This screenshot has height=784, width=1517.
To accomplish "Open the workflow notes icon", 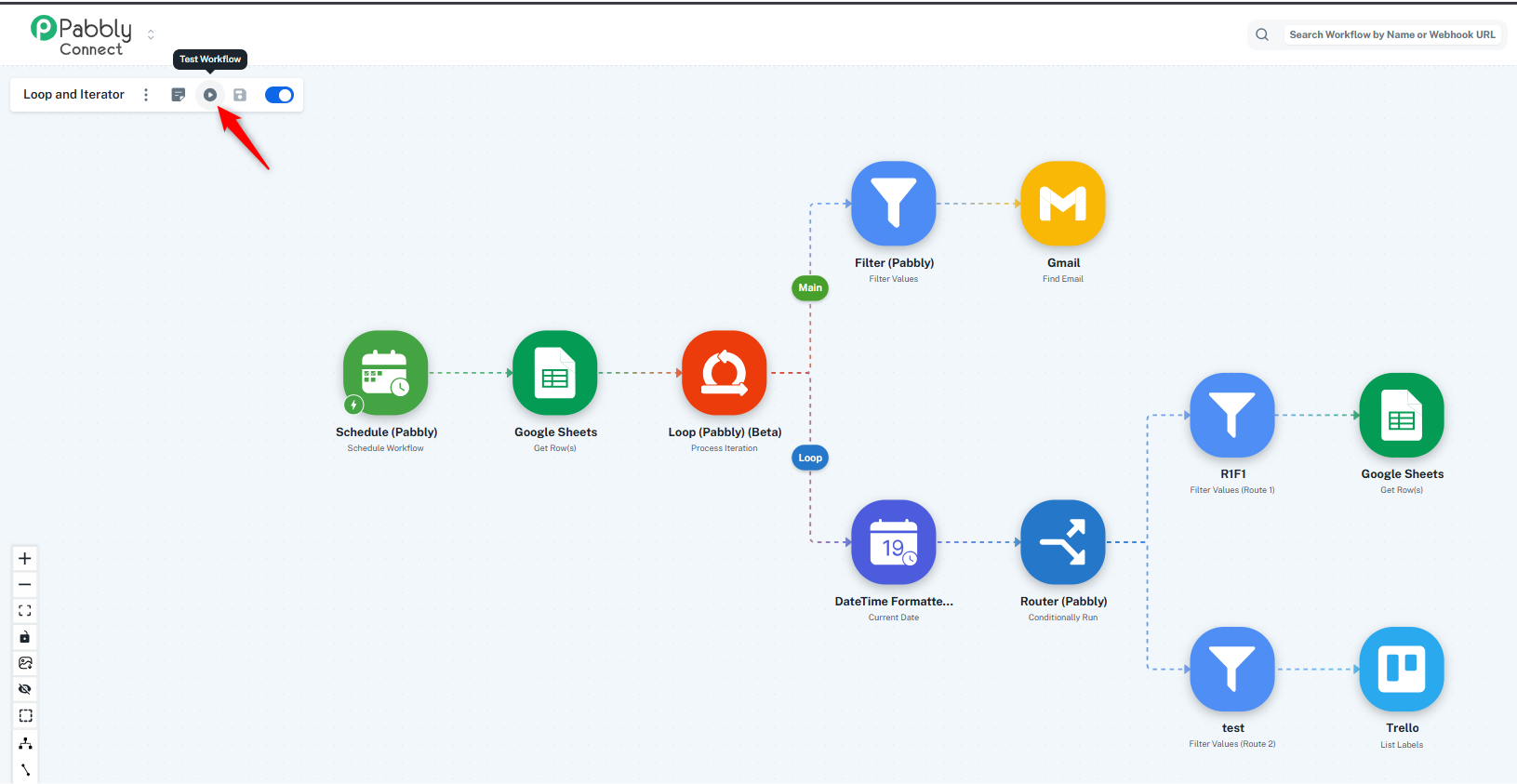I will [179, 95].
